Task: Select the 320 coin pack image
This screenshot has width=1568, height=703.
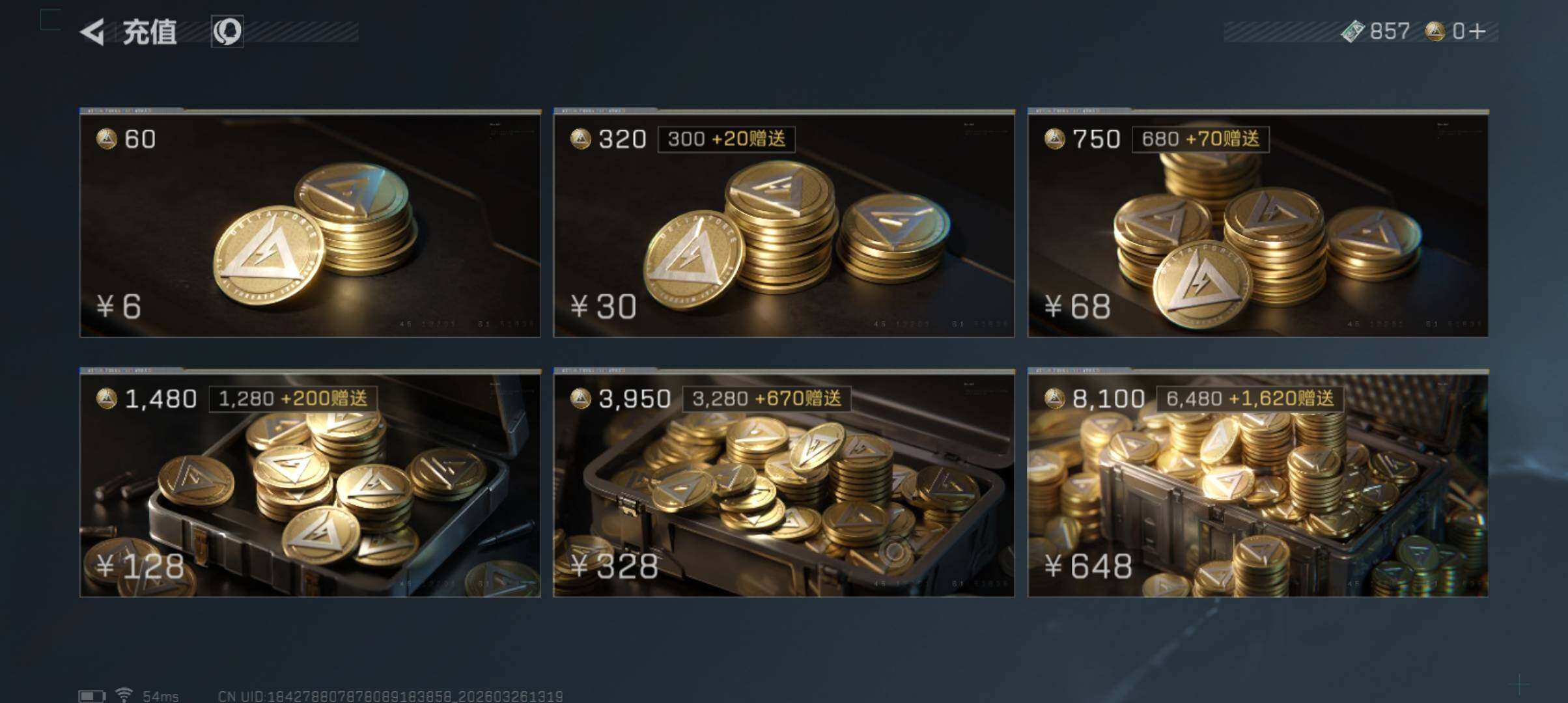Action: pos(784,223)
